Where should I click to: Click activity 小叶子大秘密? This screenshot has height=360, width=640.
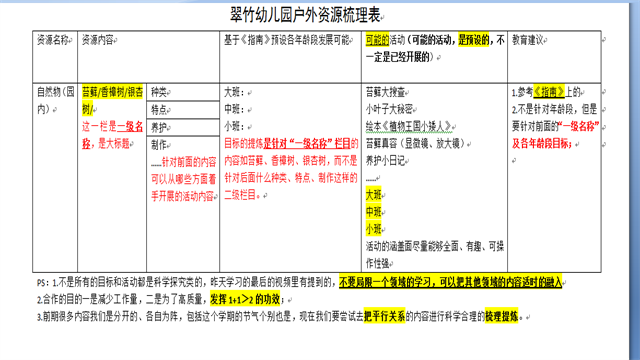click(x=389, y=109)
